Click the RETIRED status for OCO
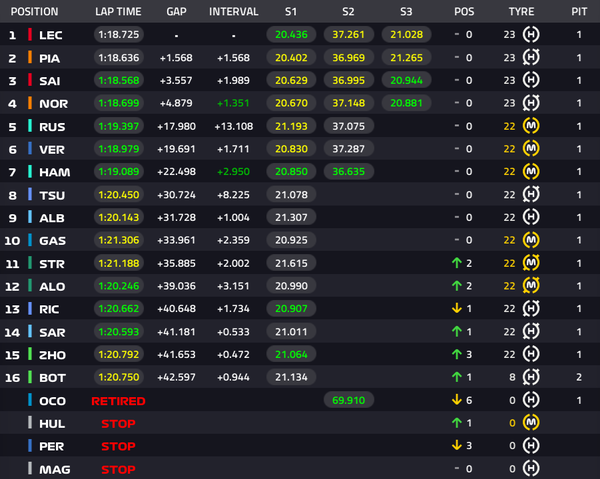 (118, 401)
